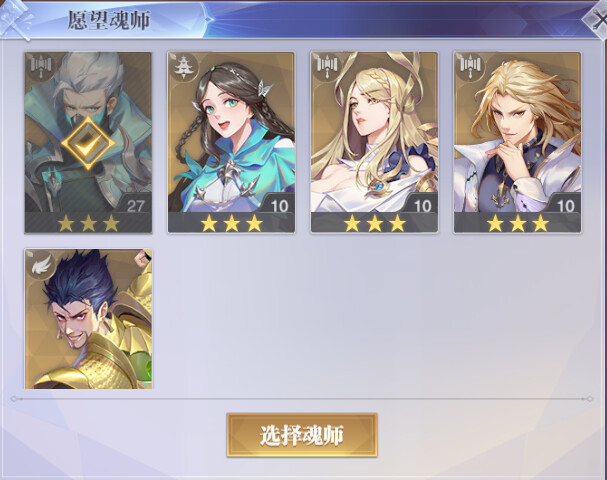Click the faction emblem on the blonde woman card
Viewport: 607px width, 480px height.
[x=328, y=67]
